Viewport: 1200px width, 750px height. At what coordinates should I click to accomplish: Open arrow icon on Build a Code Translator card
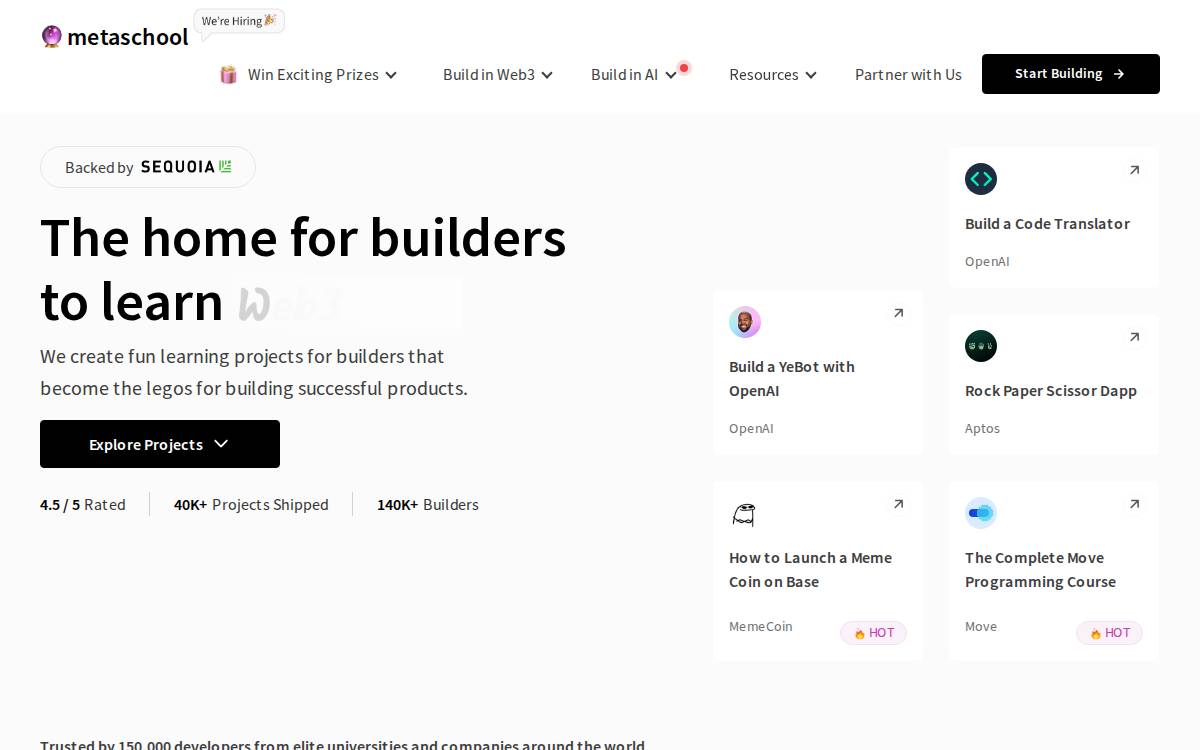tap(1134, 170)
